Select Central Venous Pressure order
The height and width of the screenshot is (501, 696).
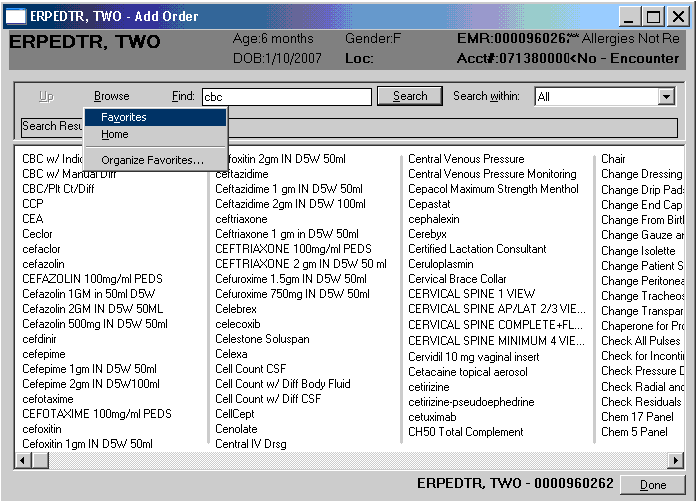click(466, 159)
